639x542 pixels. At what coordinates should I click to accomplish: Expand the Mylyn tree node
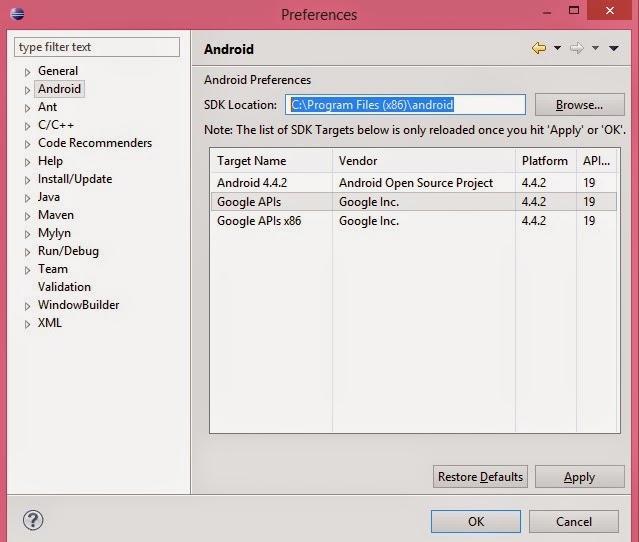(27, 234)
